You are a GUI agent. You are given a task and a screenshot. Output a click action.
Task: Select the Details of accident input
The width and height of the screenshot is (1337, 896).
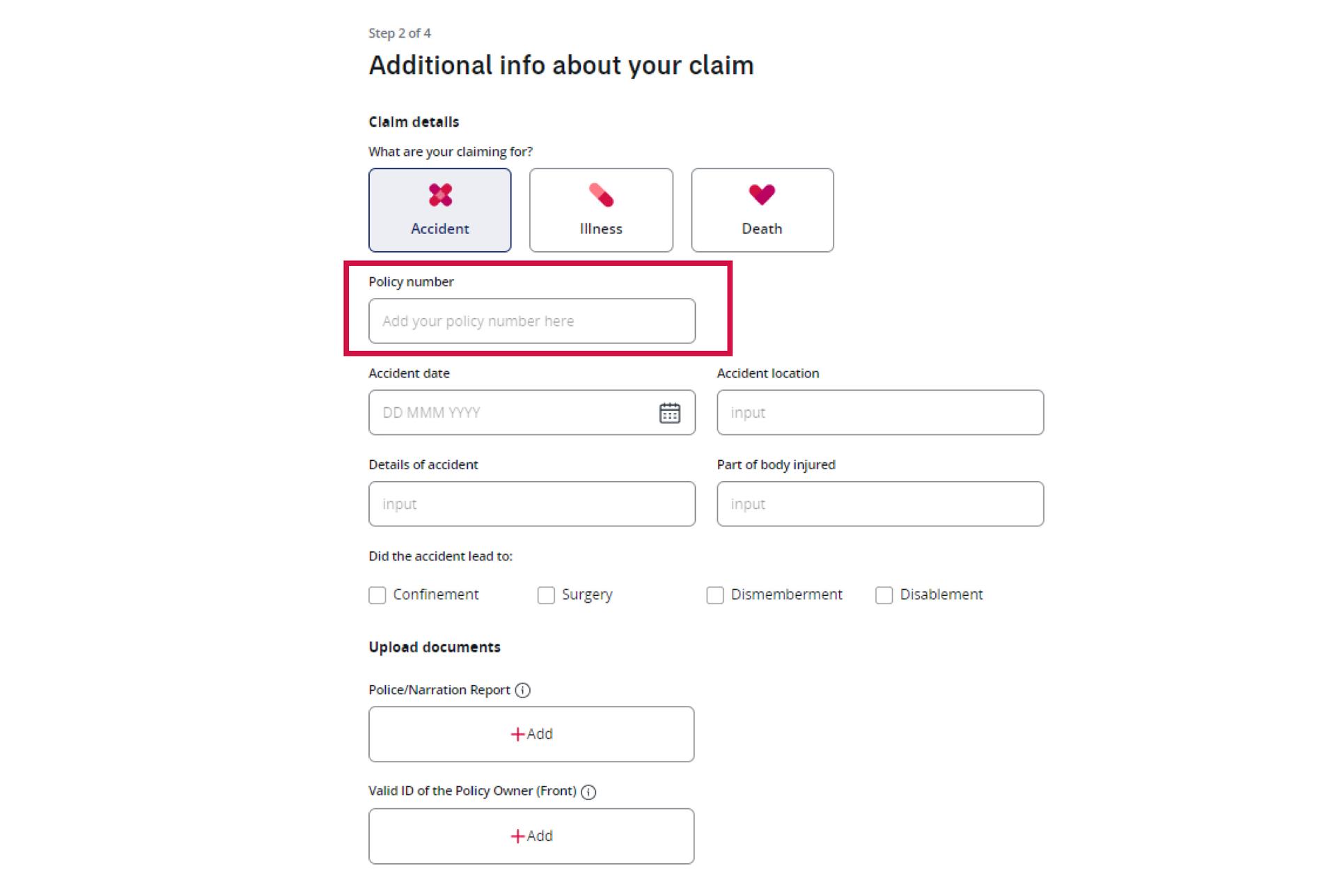[x=532, y=504]
